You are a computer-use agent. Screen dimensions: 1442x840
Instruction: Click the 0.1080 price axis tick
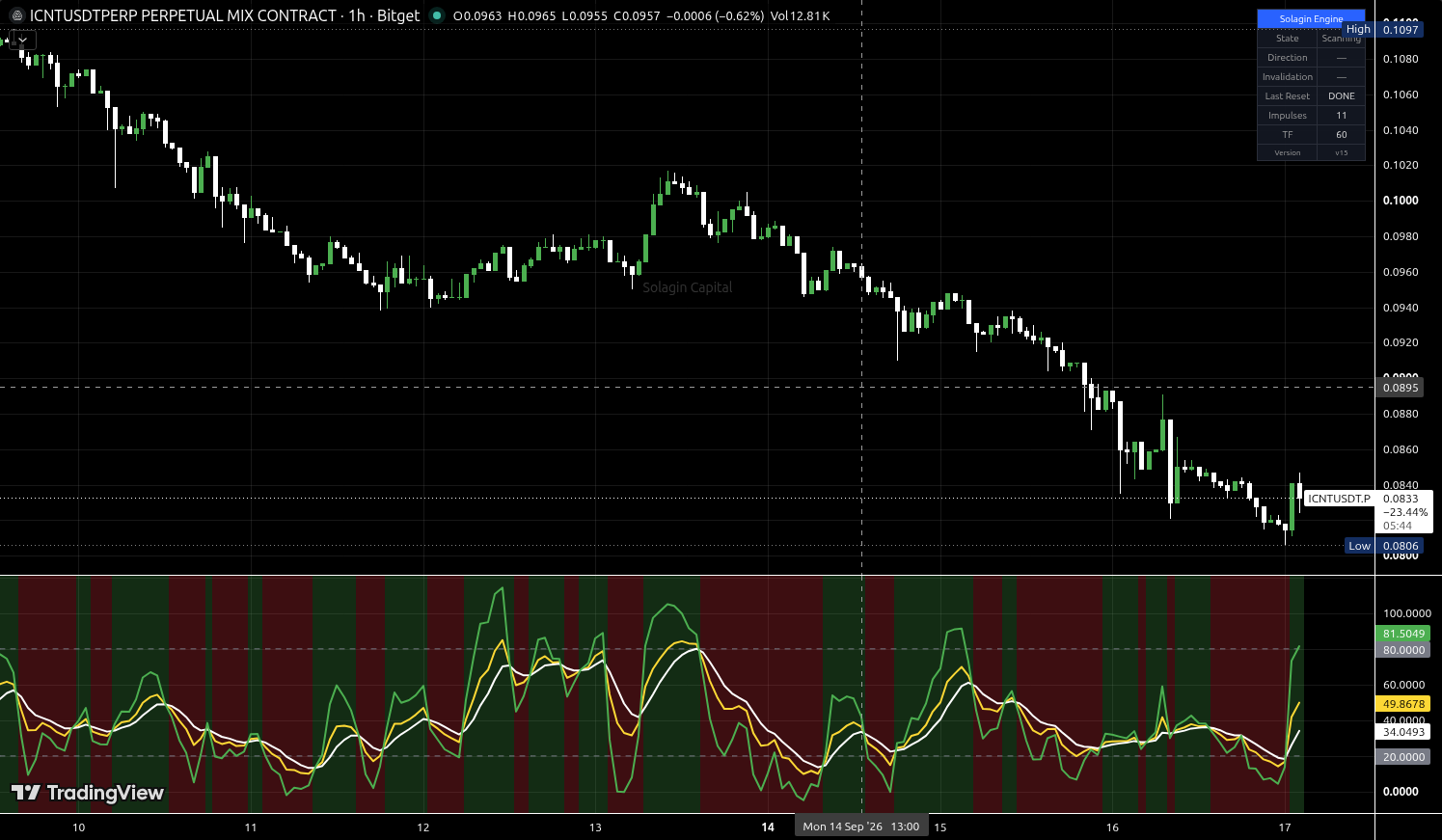click(1401, 59)
